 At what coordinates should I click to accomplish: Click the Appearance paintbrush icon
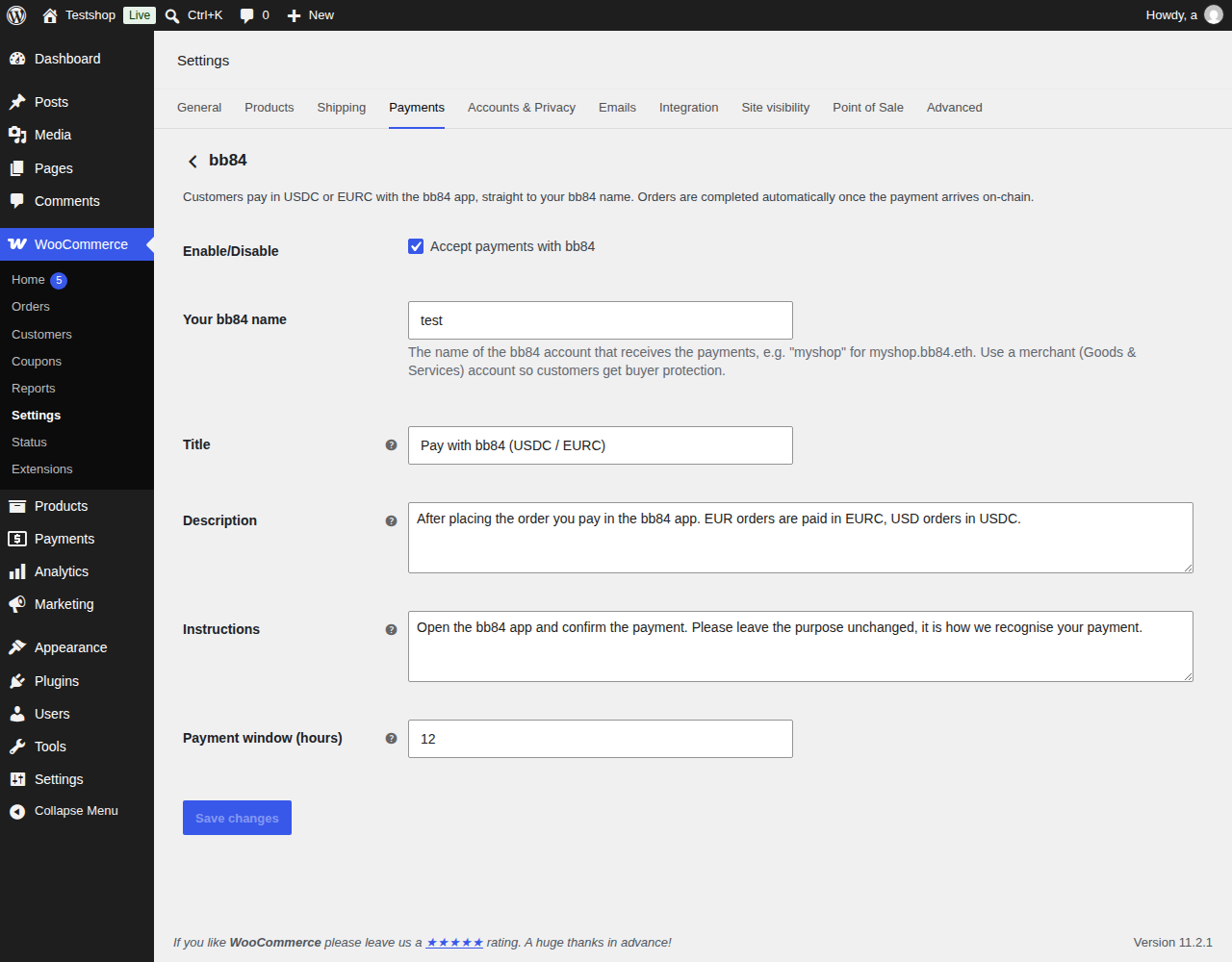[x=17, y=647]
